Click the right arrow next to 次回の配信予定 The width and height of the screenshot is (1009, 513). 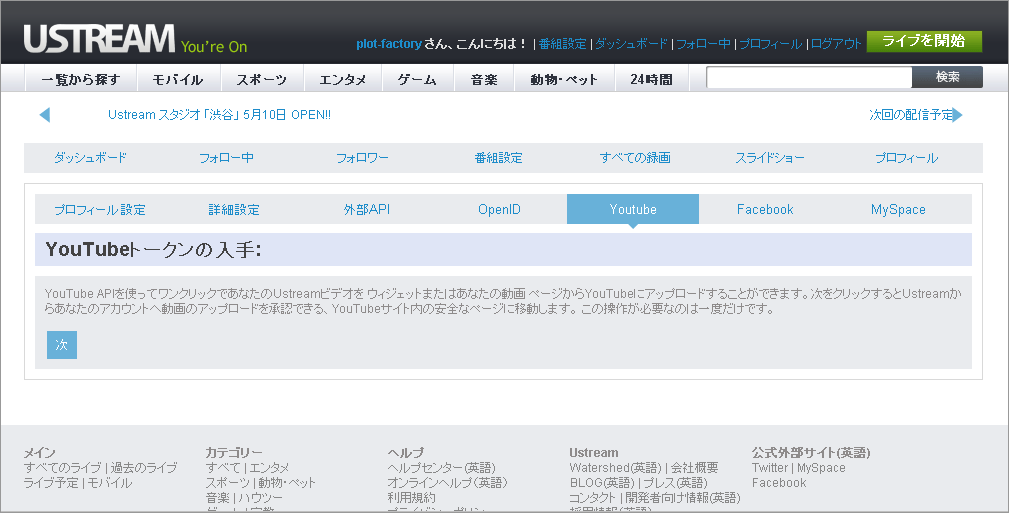click(958, 115)
